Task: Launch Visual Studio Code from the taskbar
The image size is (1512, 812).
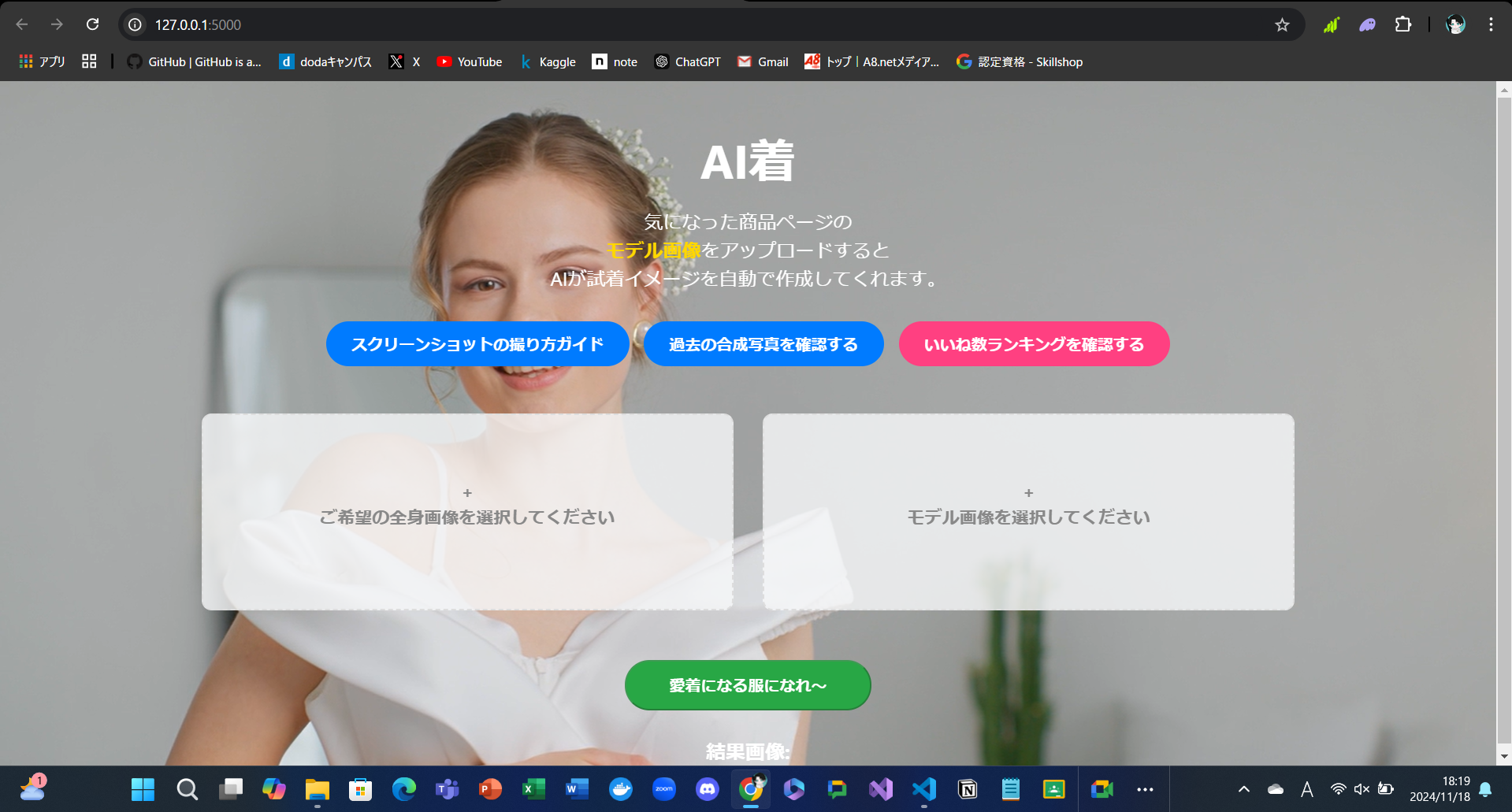Action: (923, 789)
